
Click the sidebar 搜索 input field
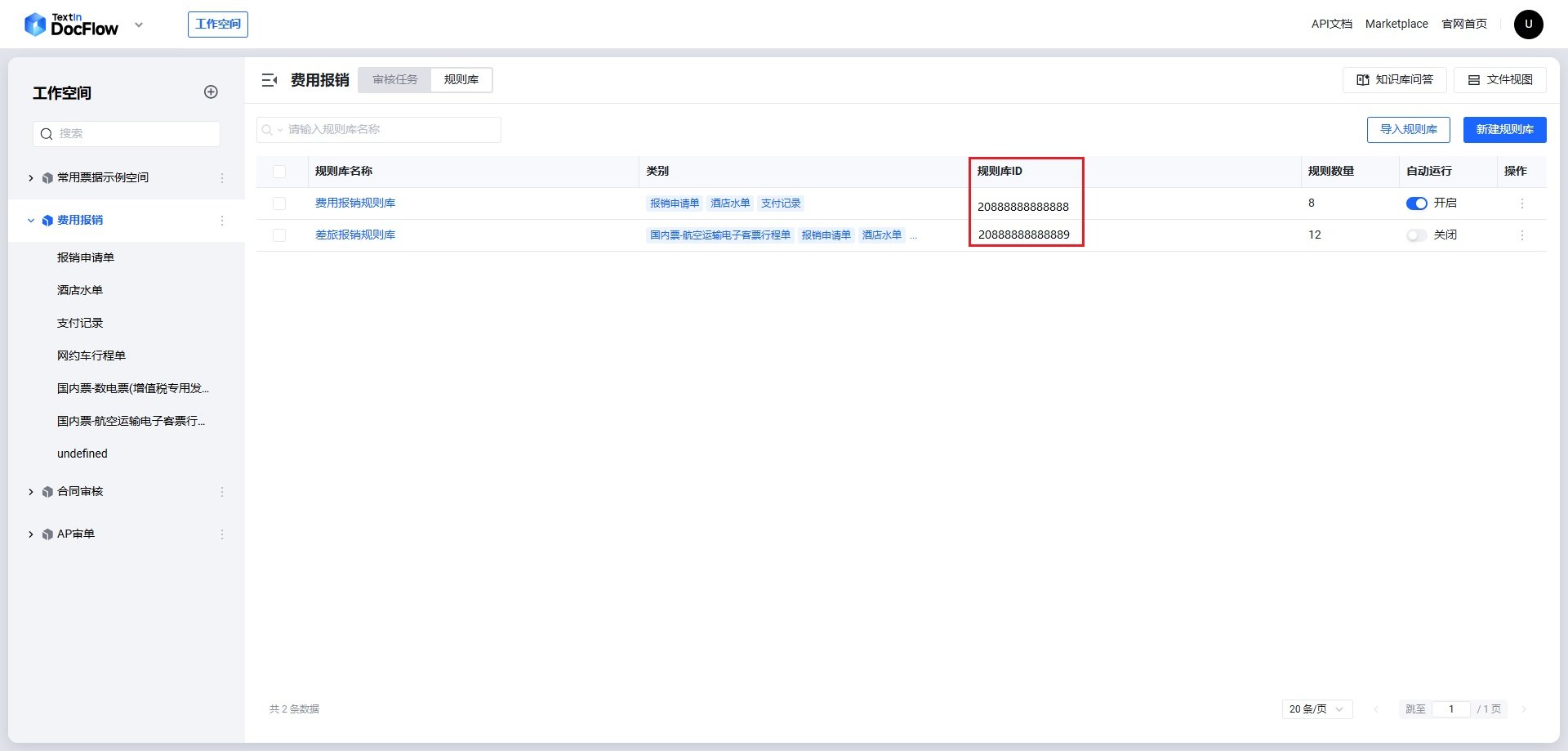pos(127,133)
